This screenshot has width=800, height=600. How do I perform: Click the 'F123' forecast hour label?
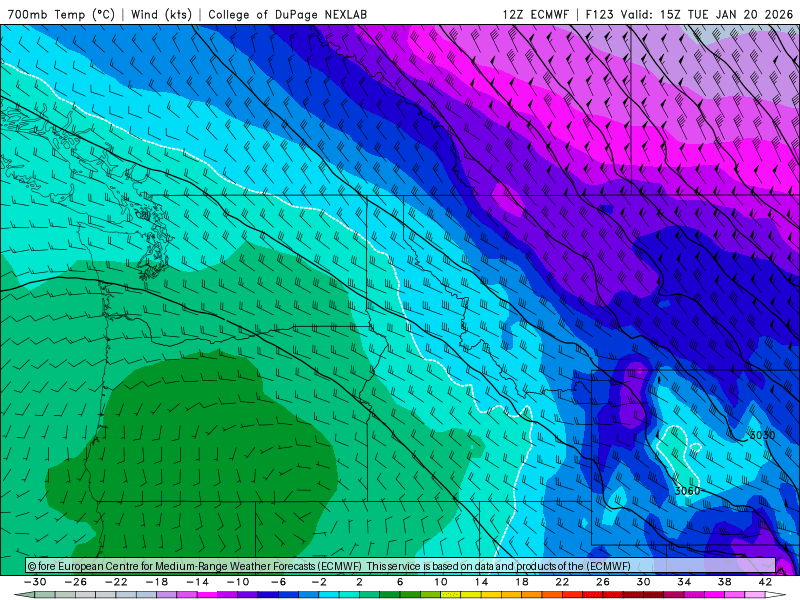pyautogui.click(x=599, y=14)
